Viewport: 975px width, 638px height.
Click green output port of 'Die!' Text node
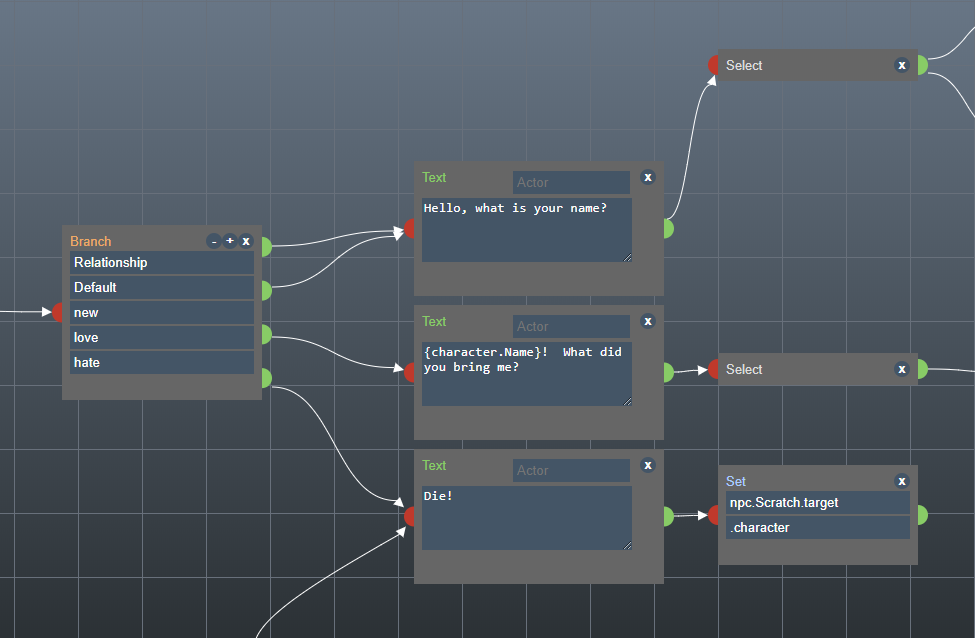pos(668,516)
